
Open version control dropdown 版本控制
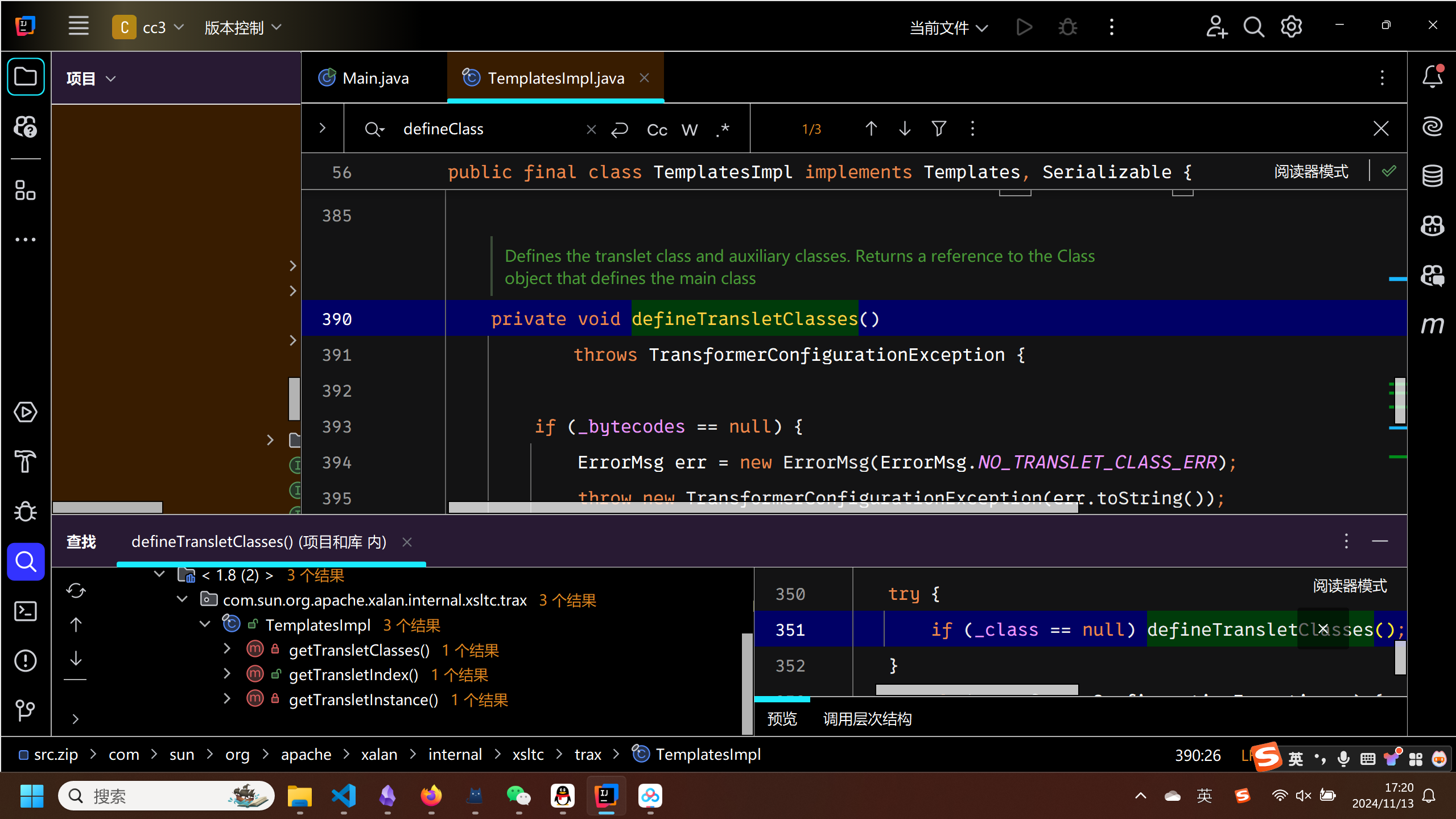[244, 27]
